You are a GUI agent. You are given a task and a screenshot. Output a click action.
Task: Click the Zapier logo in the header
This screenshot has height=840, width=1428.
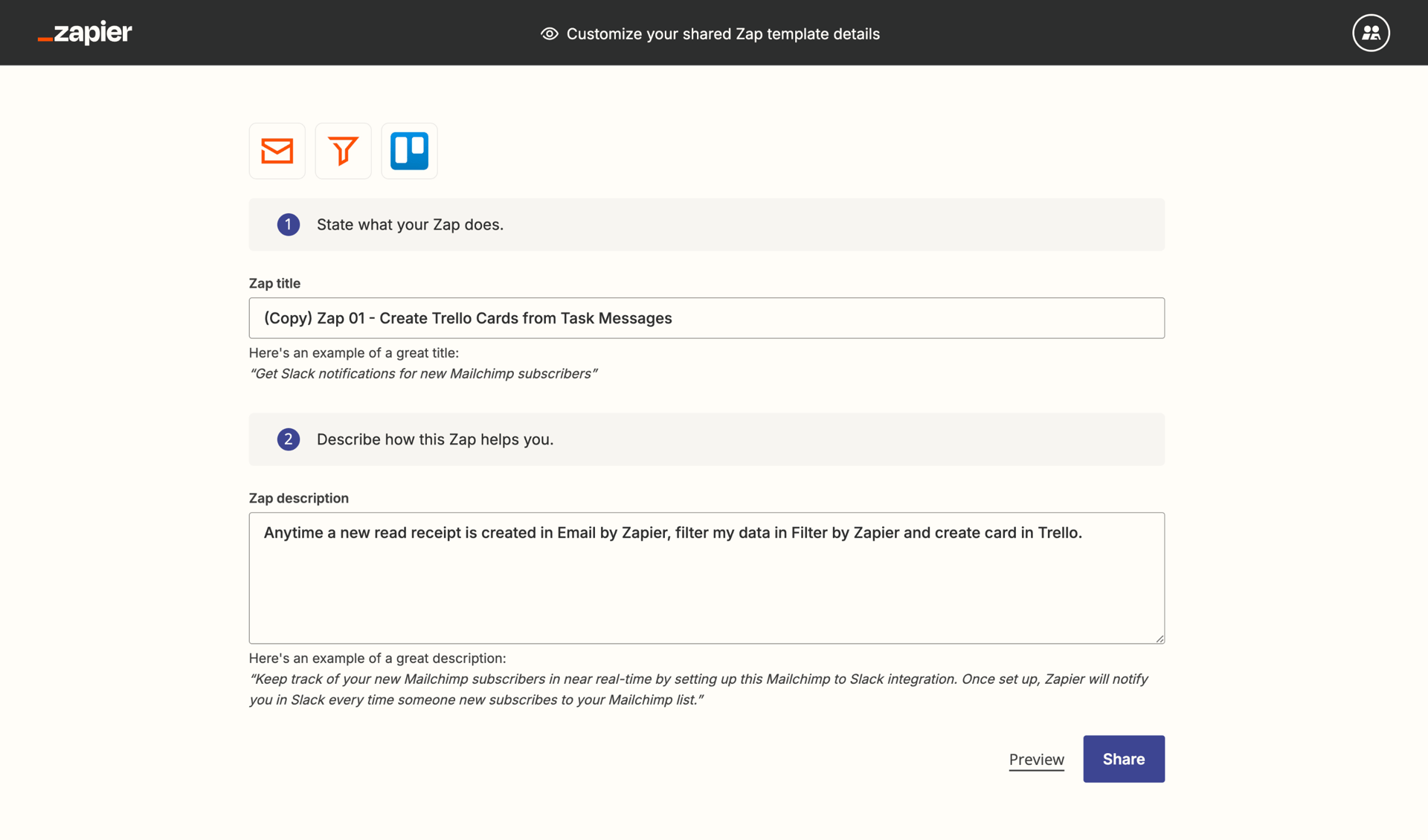click(x=84, y=33)
